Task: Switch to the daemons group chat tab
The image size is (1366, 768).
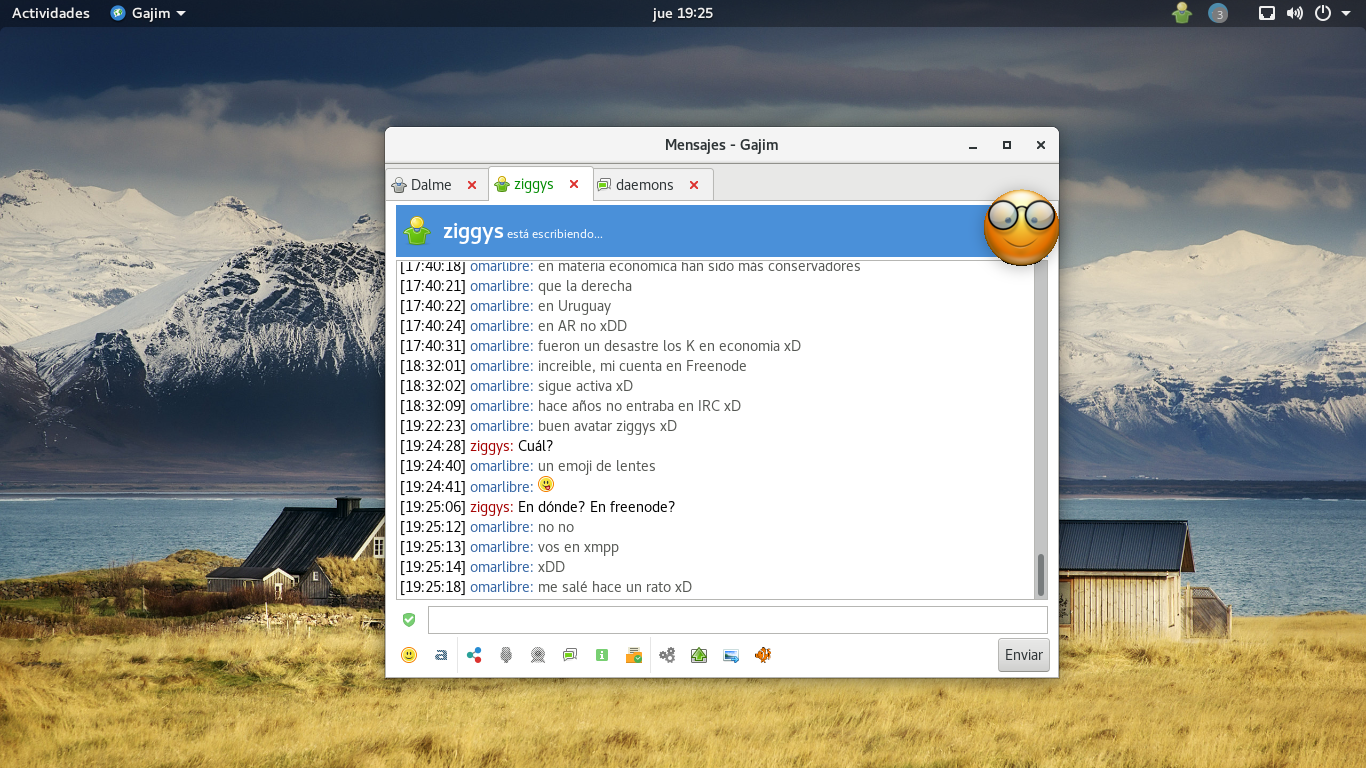Action: [644, 185]
